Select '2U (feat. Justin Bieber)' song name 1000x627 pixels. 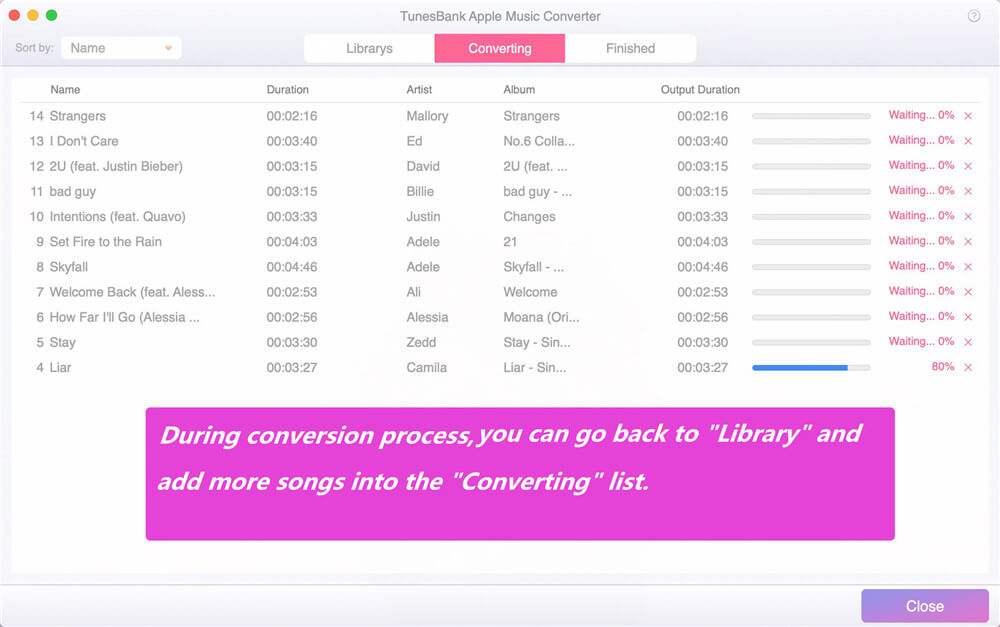tap(116, 166)
